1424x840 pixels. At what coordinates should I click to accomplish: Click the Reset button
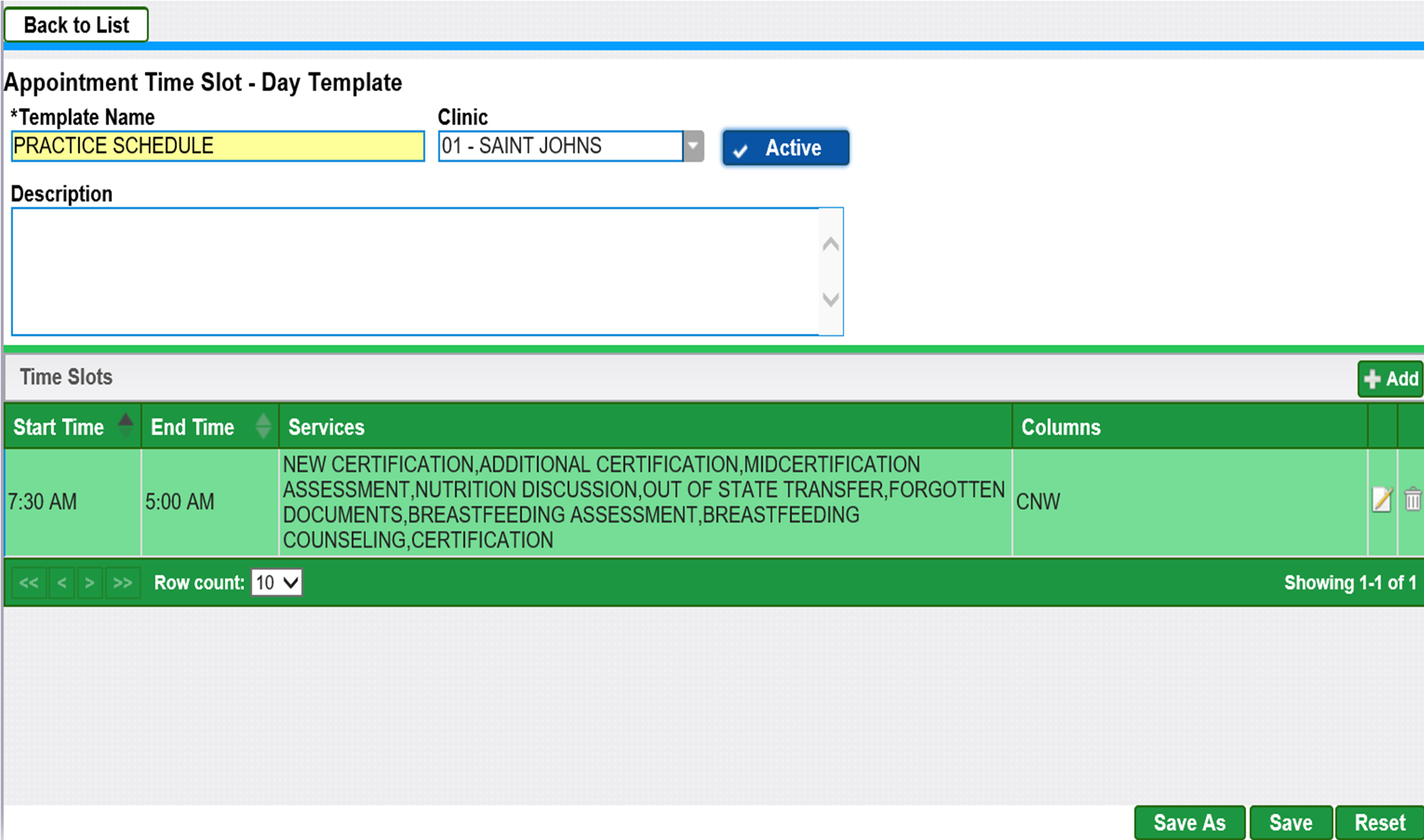(x=1379, y=823)
